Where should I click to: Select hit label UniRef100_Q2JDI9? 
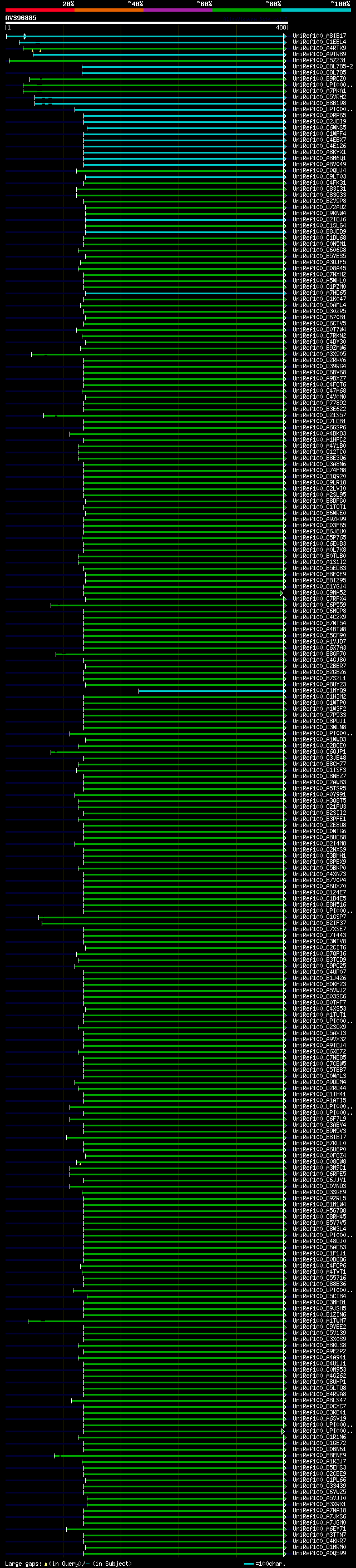(x=319, y=121)
